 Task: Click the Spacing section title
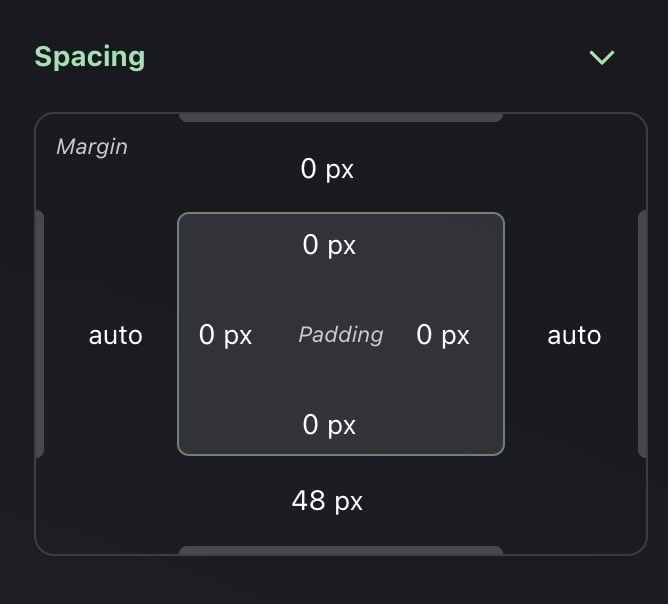tap(90, 57)
